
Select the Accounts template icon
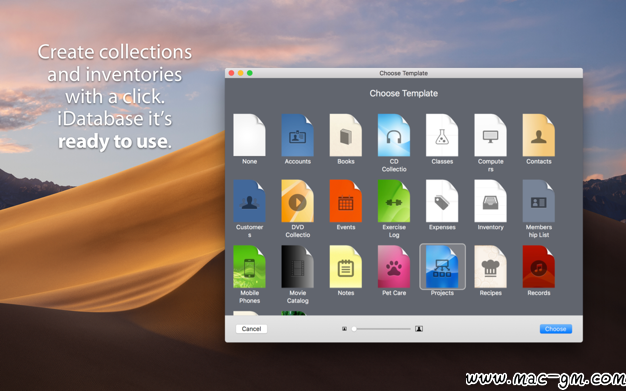297,135
